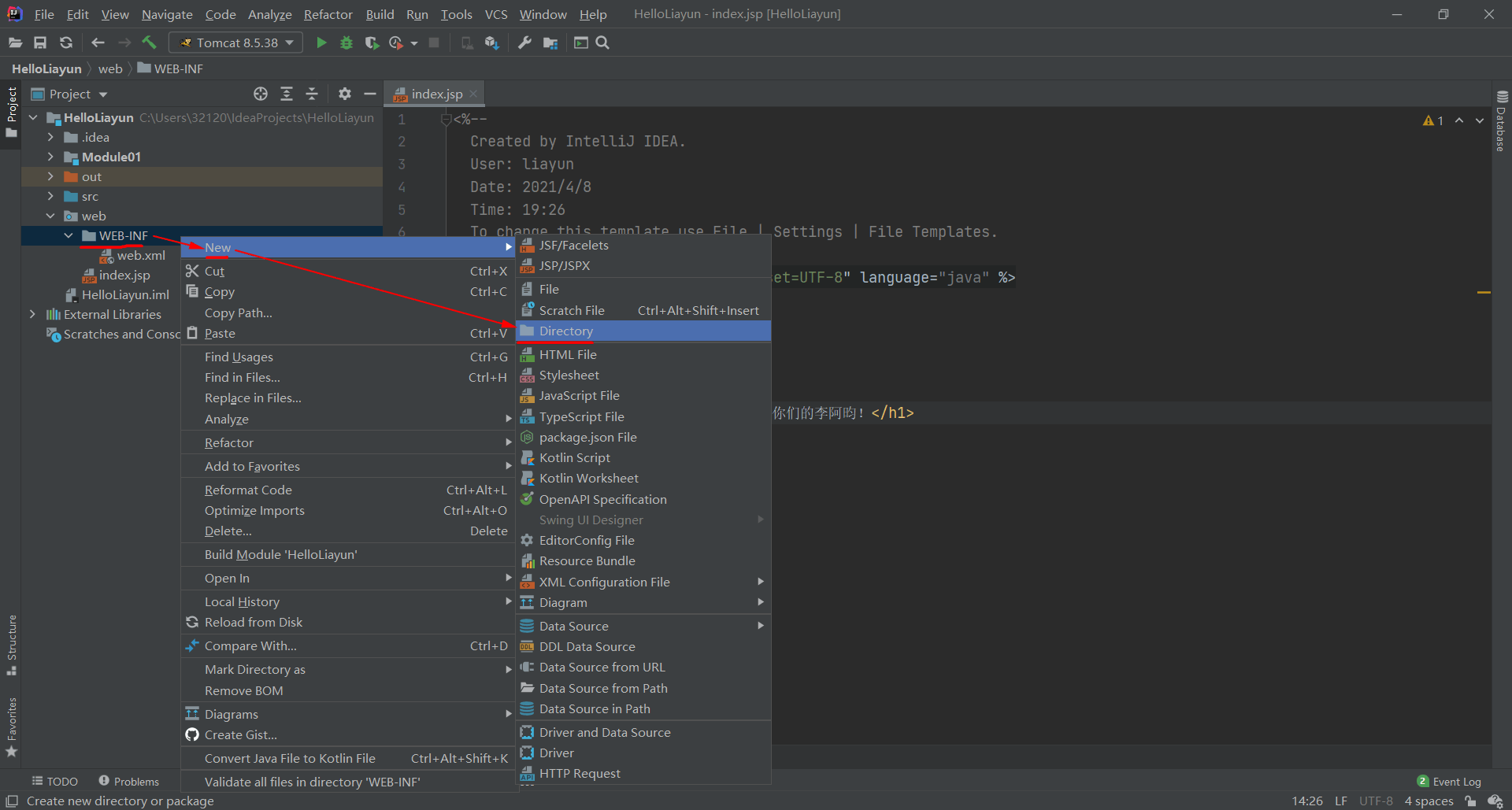Run Tomcat with the green play icon
1512x810 pixels.
pos(321,43)
